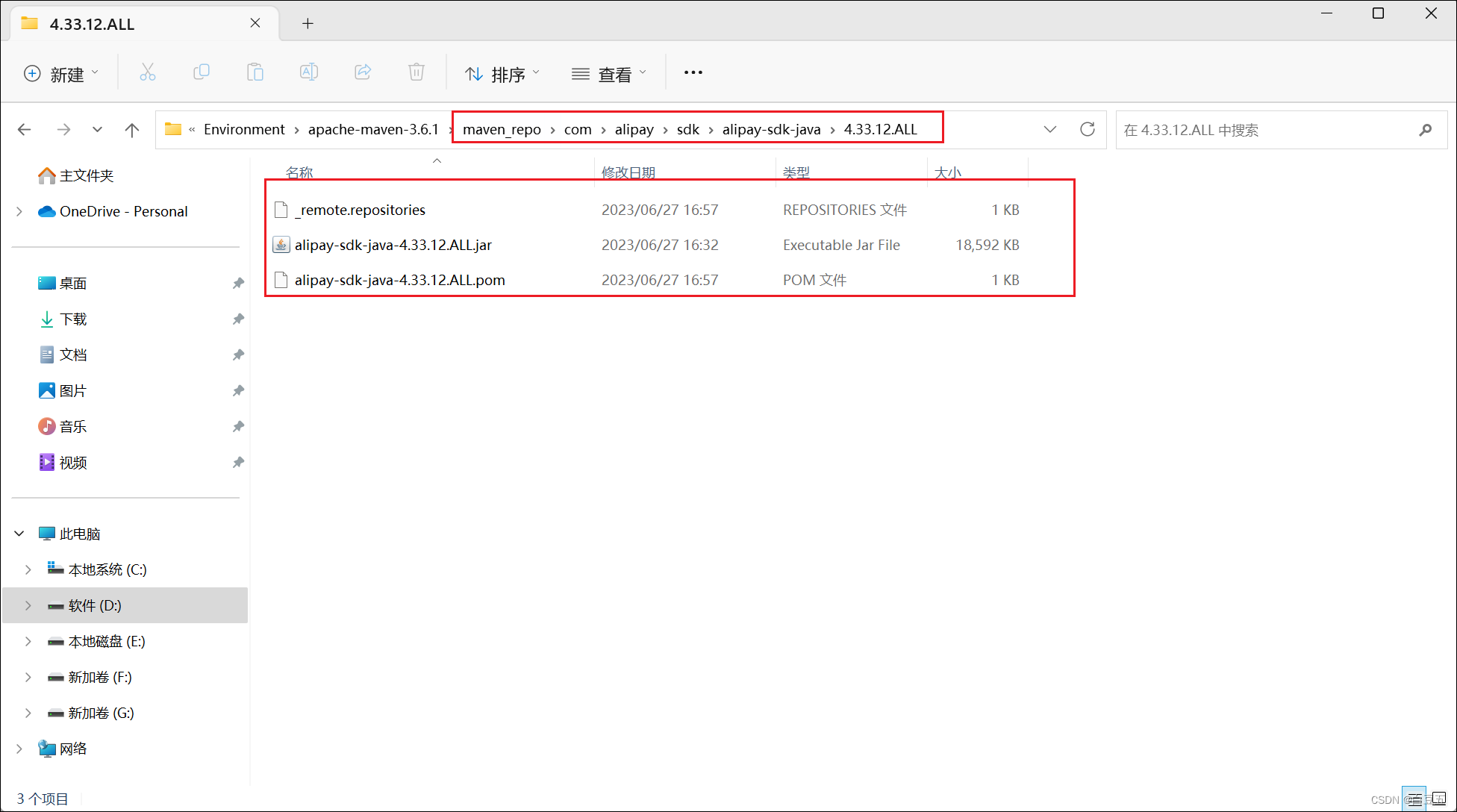The height and width of the screenshot is (812, 1457).
Task: Click the jar file's Java icon
Action: [x=281, y=245]
